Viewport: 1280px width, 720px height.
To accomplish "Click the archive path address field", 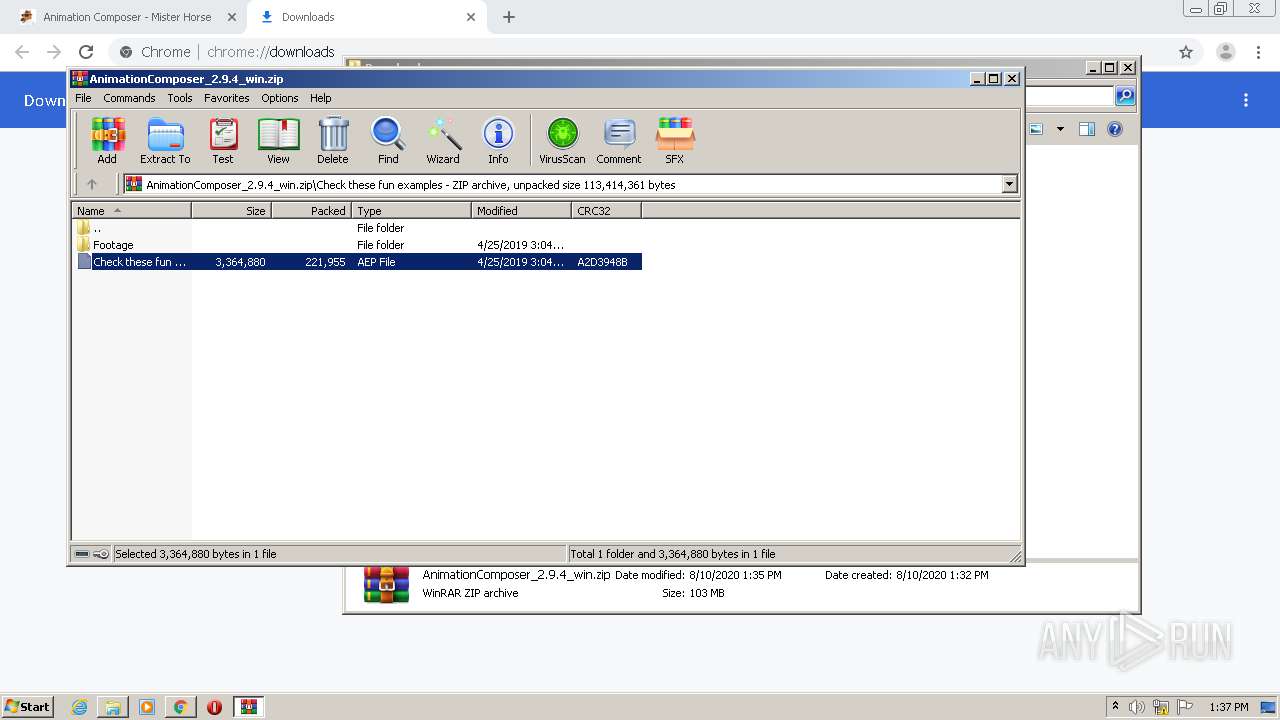I will (x=563, y=184).
